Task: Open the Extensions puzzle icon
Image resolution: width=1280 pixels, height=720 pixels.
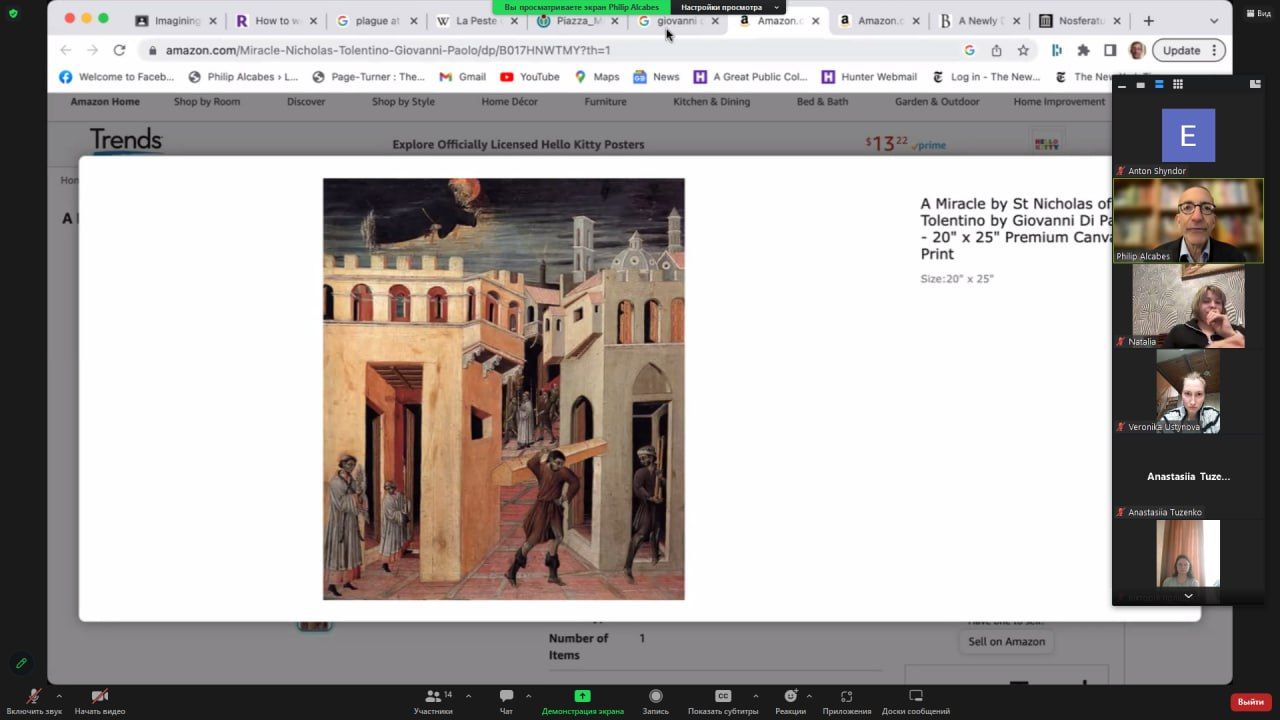Action: tap(1083, 50)
